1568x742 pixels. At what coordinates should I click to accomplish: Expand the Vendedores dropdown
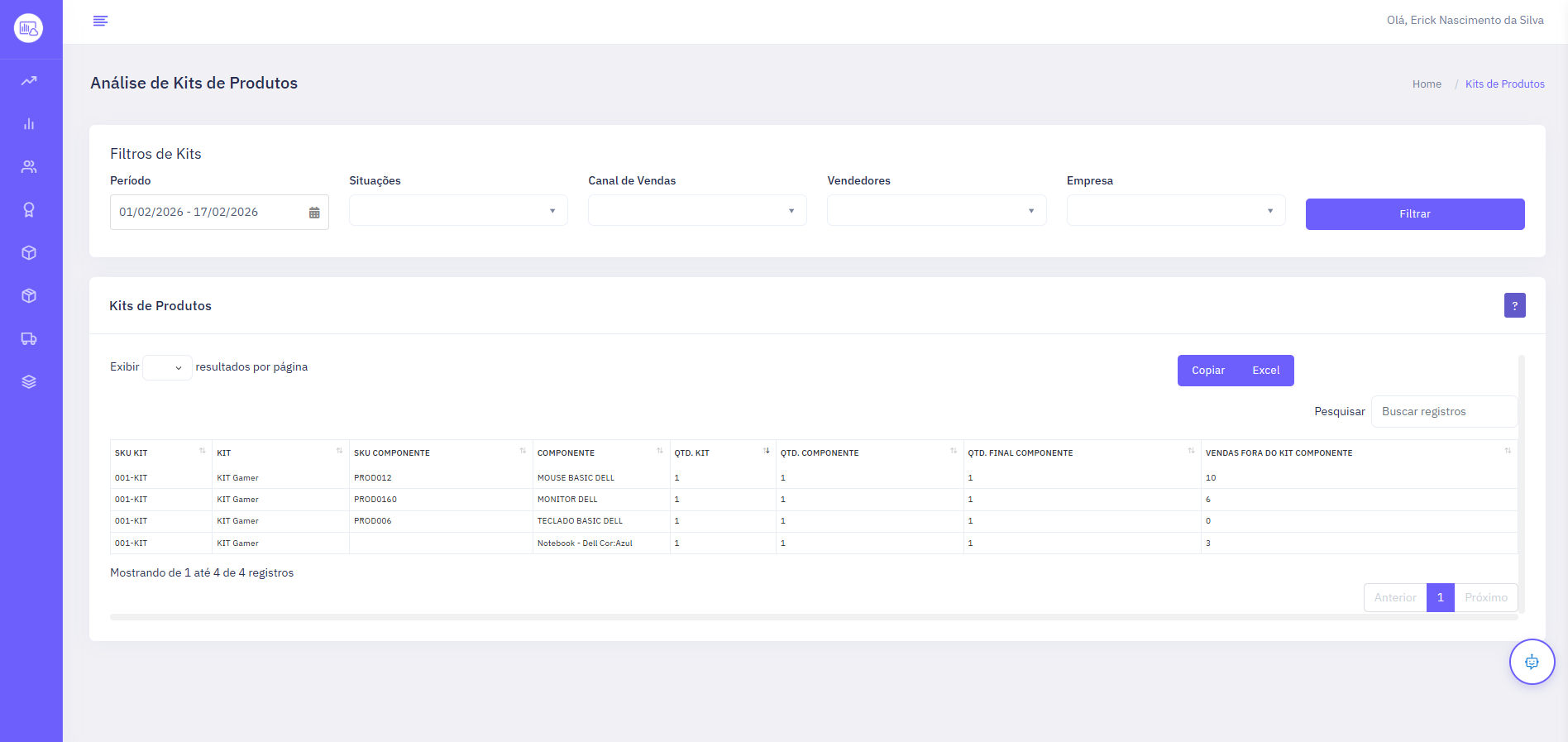tap(936, 211)
